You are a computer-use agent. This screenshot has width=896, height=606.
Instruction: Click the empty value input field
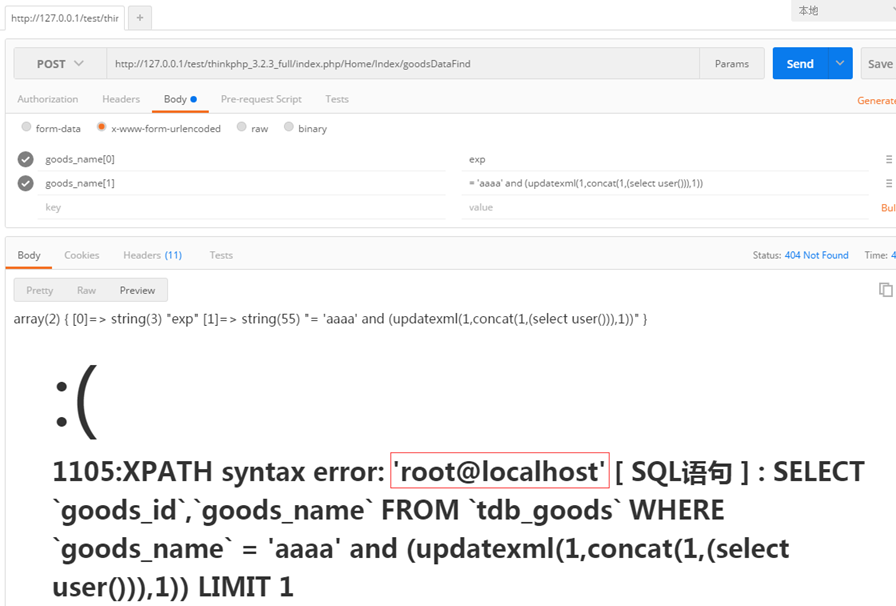(x=665, y=208)
